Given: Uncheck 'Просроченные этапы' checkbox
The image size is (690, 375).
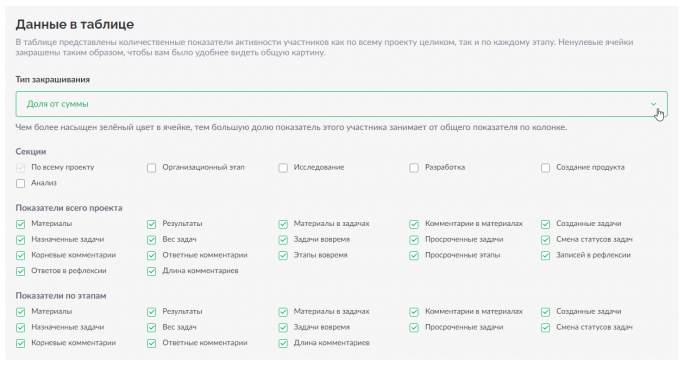Looking at the screenshot, I should point(414,256).
